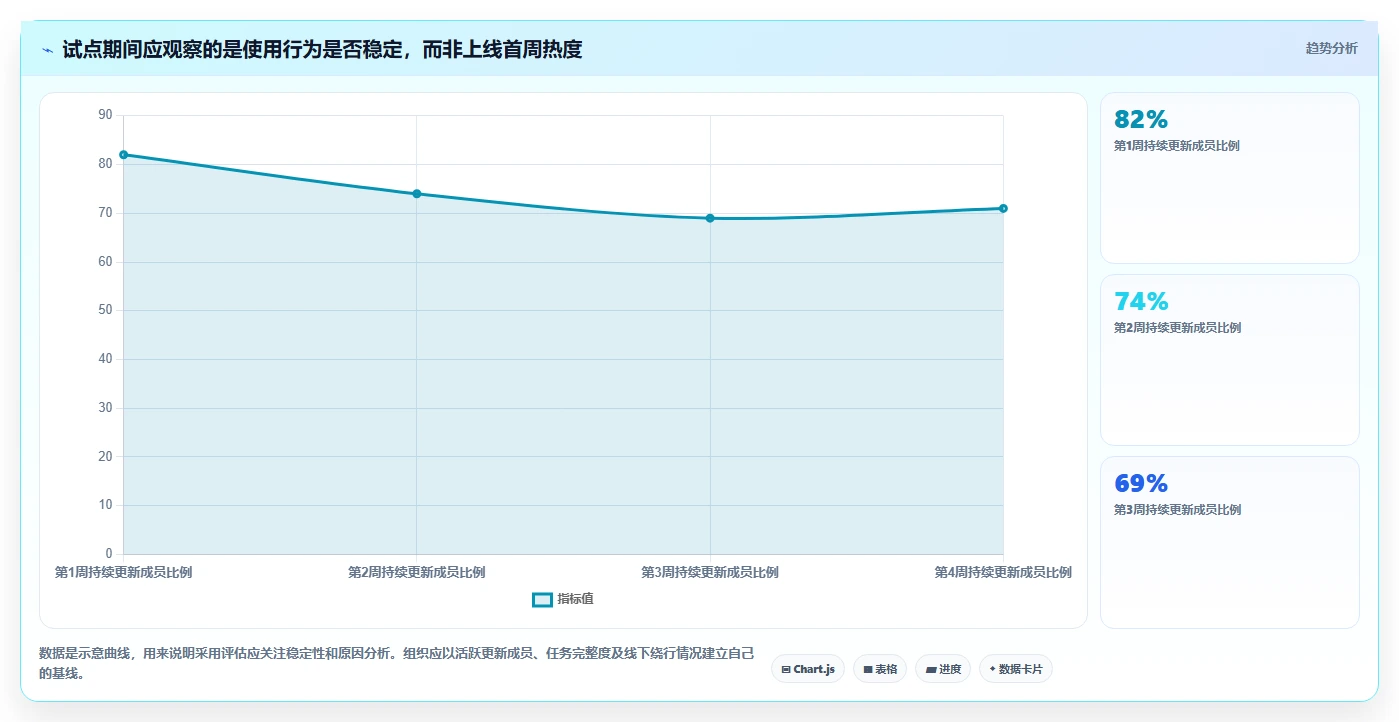Image resolution: width=1399 pixels, height=722 pixels.
Task: Click x-axis label 第3周持续更新成员比例
Action: coord(710,573)
